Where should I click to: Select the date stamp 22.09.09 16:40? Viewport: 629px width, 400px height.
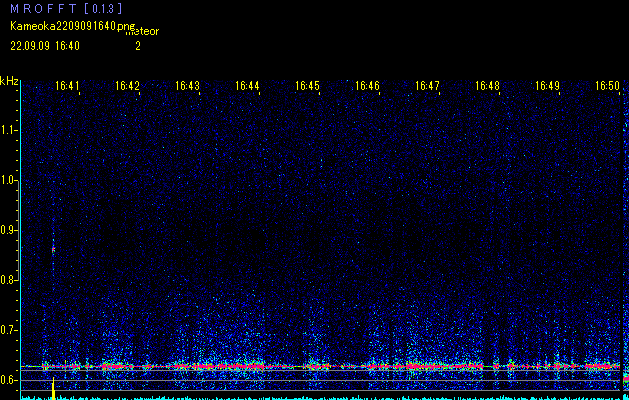[45, 46]
